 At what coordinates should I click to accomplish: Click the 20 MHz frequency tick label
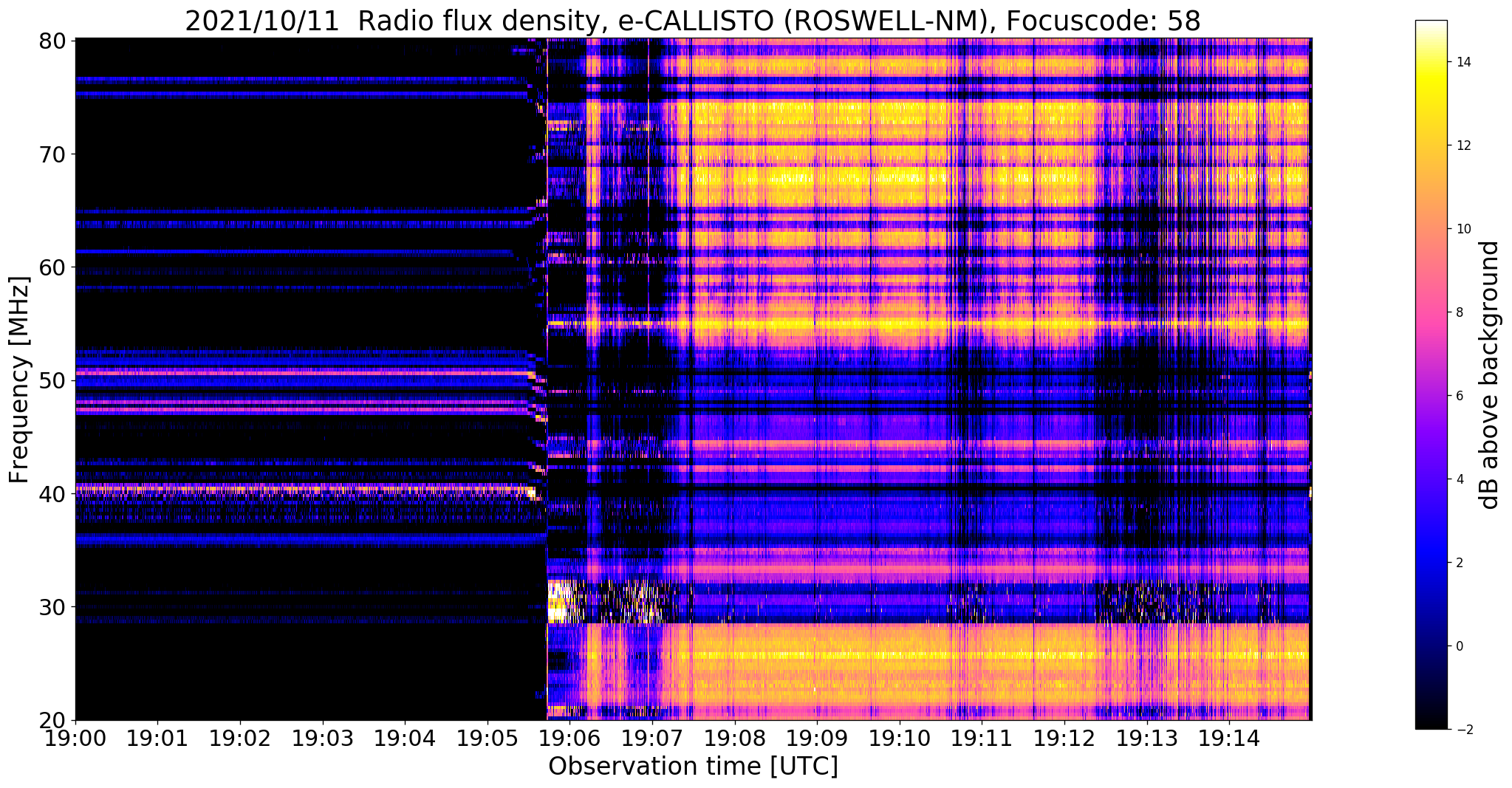click(52, 720)
